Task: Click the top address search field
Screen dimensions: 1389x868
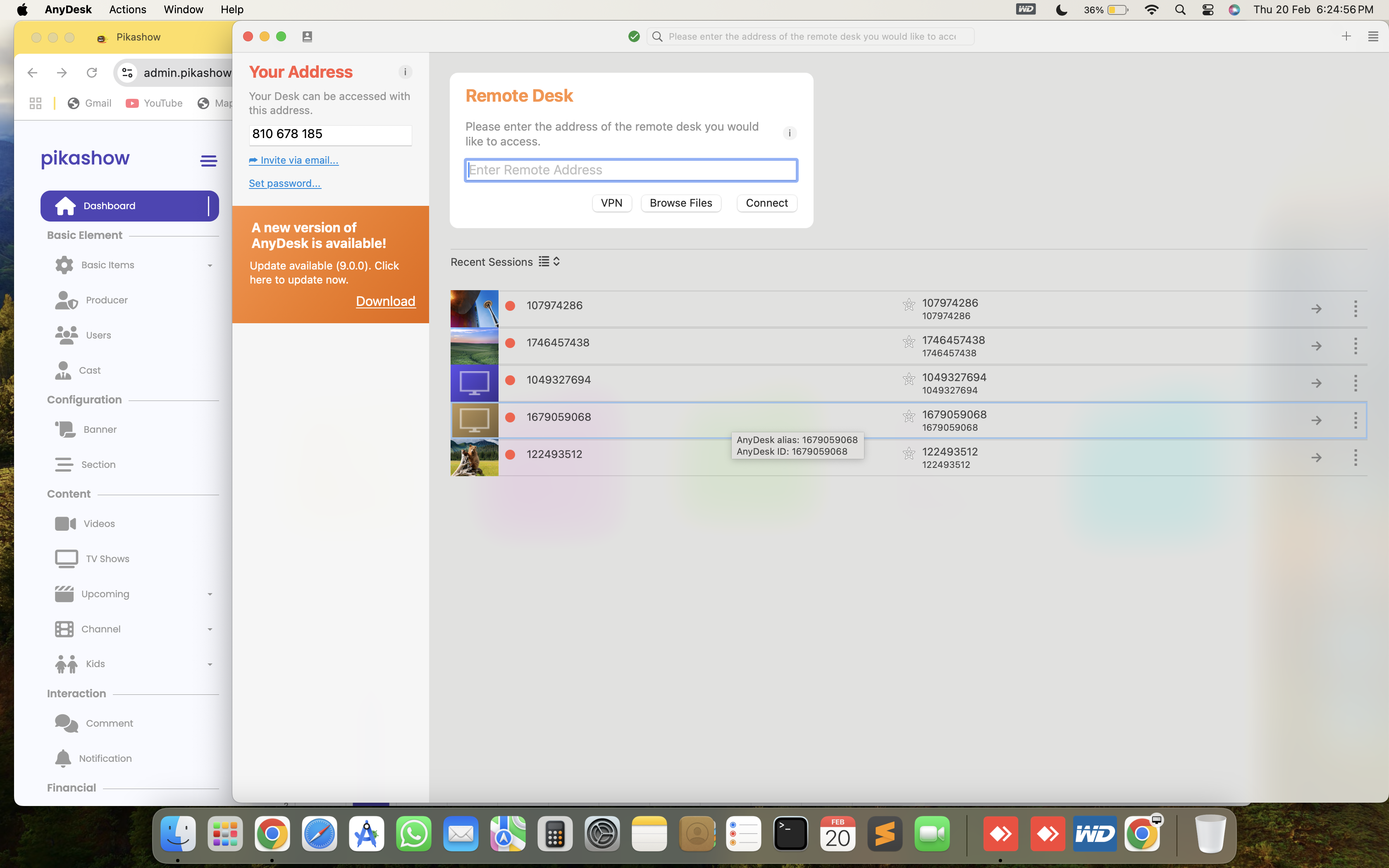Action: coord(810,37)
